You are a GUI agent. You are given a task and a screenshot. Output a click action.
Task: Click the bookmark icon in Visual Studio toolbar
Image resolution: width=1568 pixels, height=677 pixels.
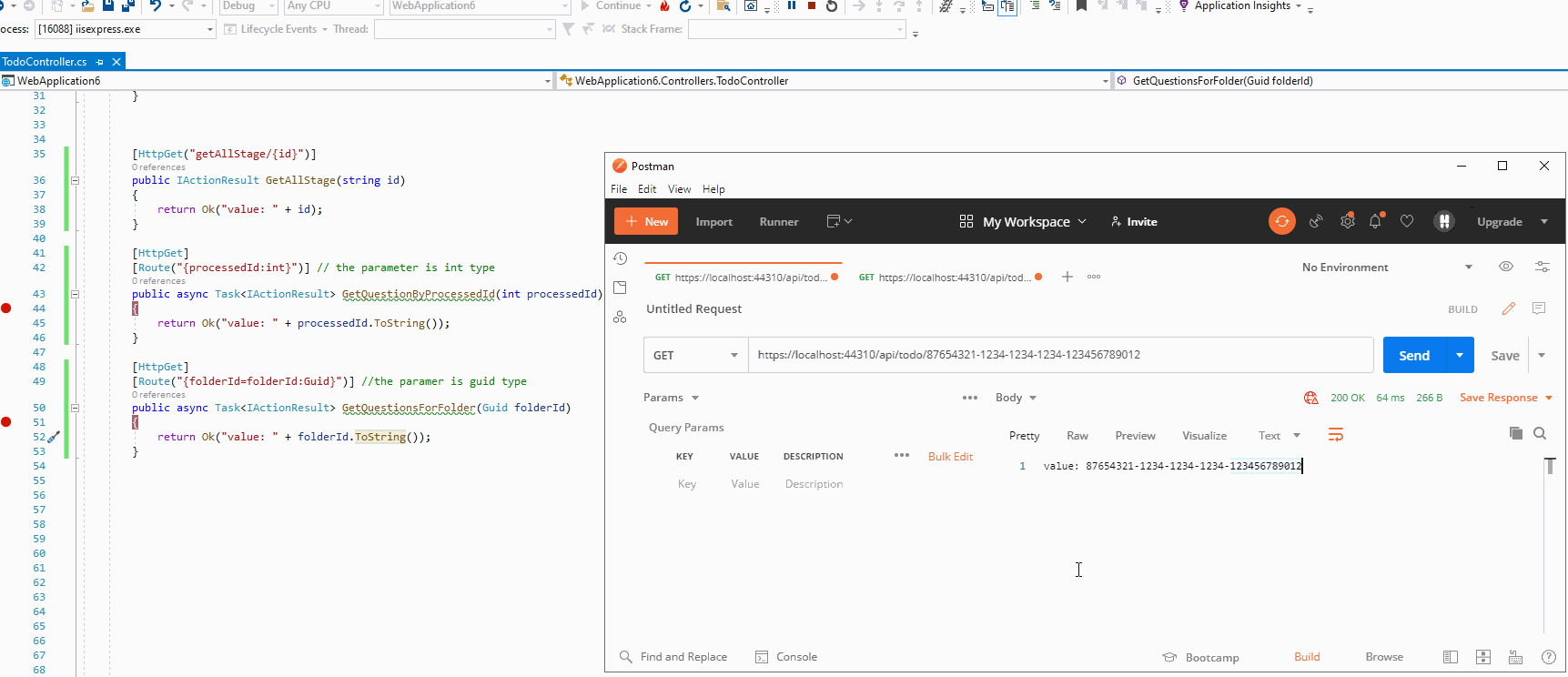(x=1081, y=5)
